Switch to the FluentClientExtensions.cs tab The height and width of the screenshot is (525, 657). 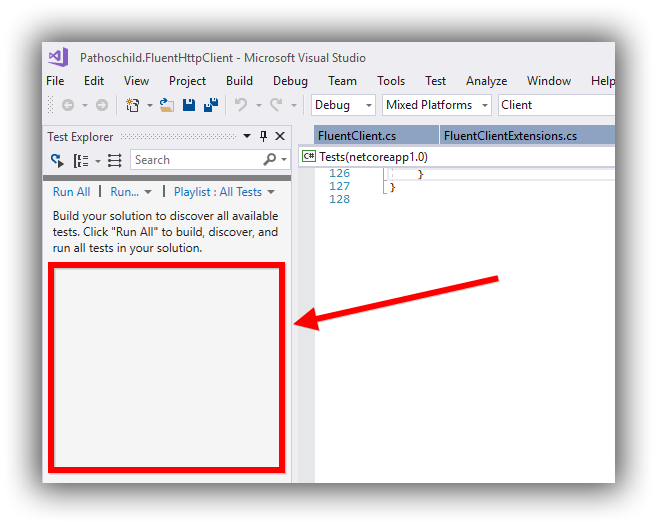(x=527, y=135)
